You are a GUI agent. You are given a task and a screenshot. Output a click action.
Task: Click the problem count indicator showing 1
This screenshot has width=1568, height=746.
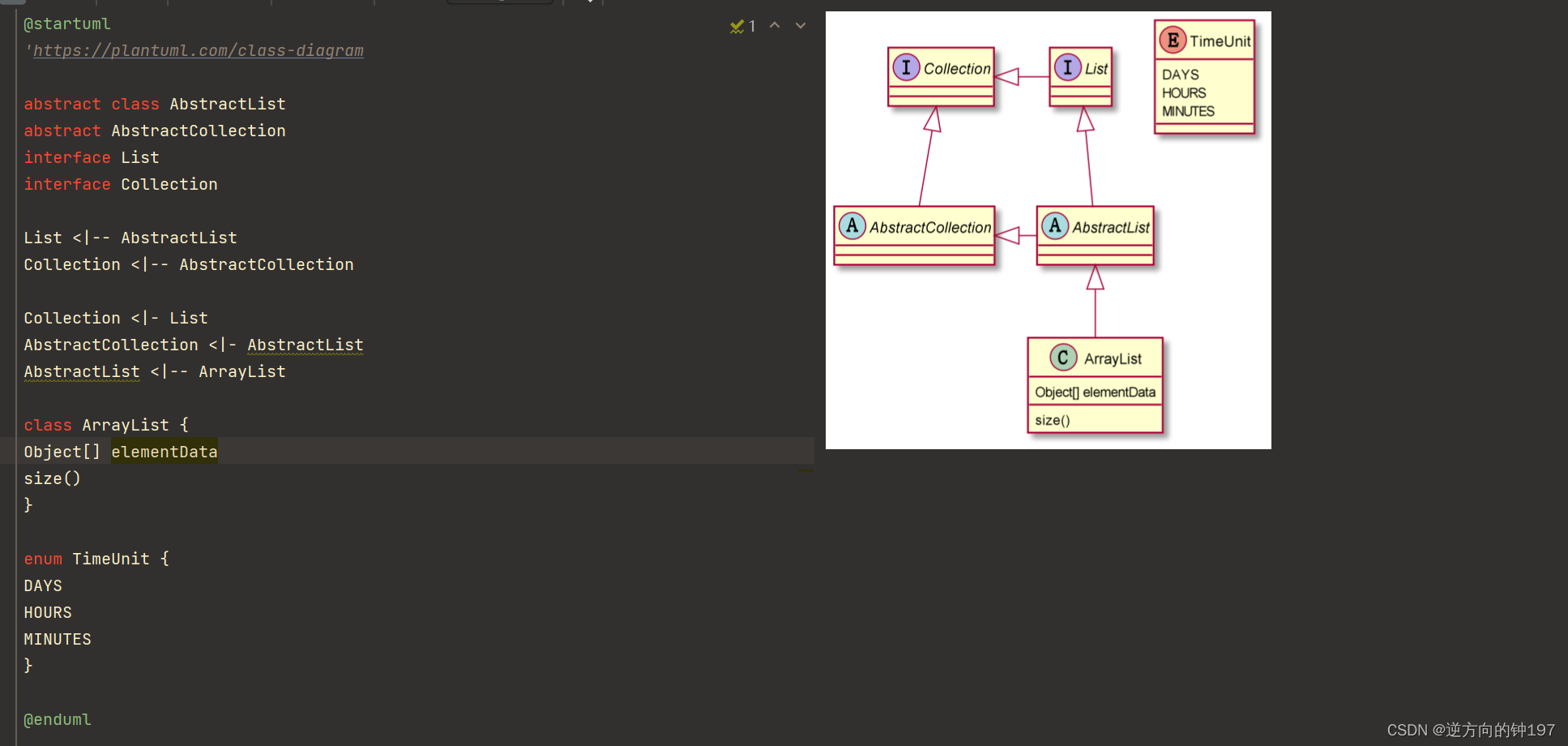coord(752,25)
